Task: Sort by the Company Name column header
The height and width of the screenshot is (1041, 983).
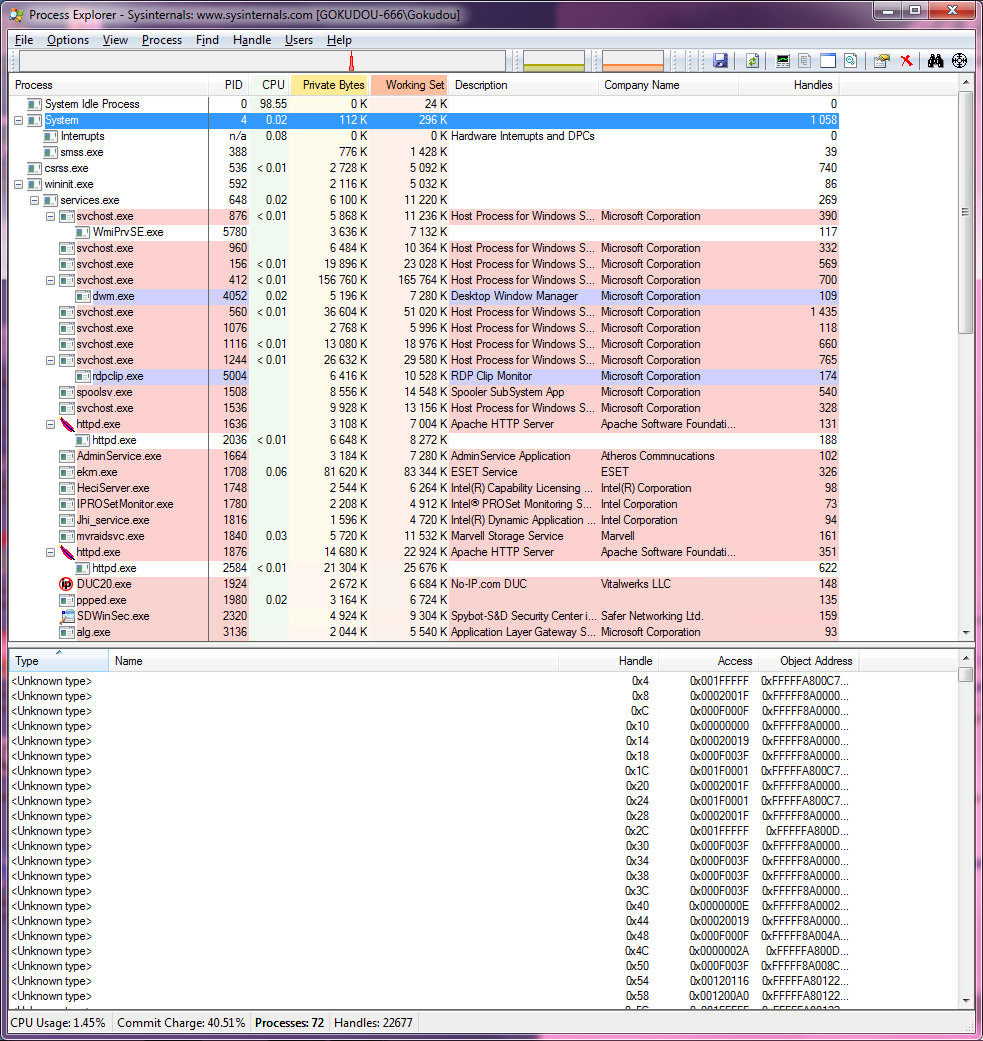Action: pos(668,85)
